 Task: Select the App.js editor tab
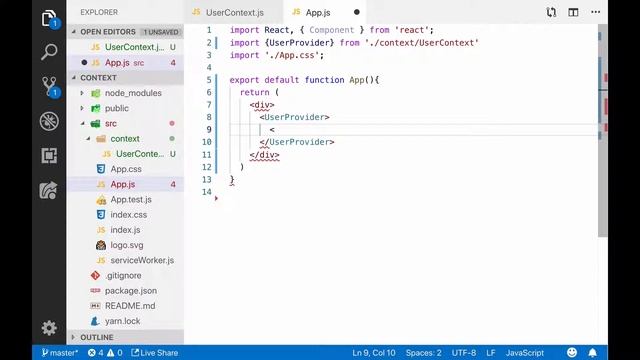[x=318, y=12]
